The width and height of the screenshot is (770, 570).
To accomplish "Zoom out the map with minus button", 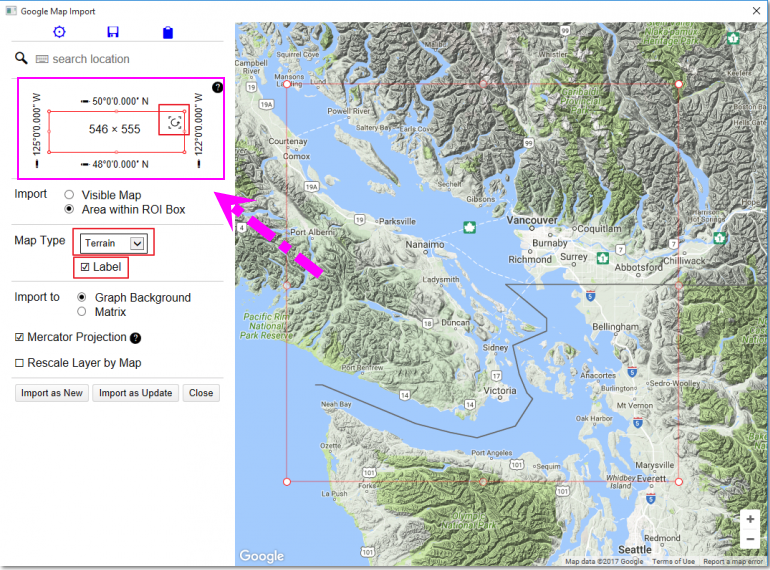I will coord(749,540).
